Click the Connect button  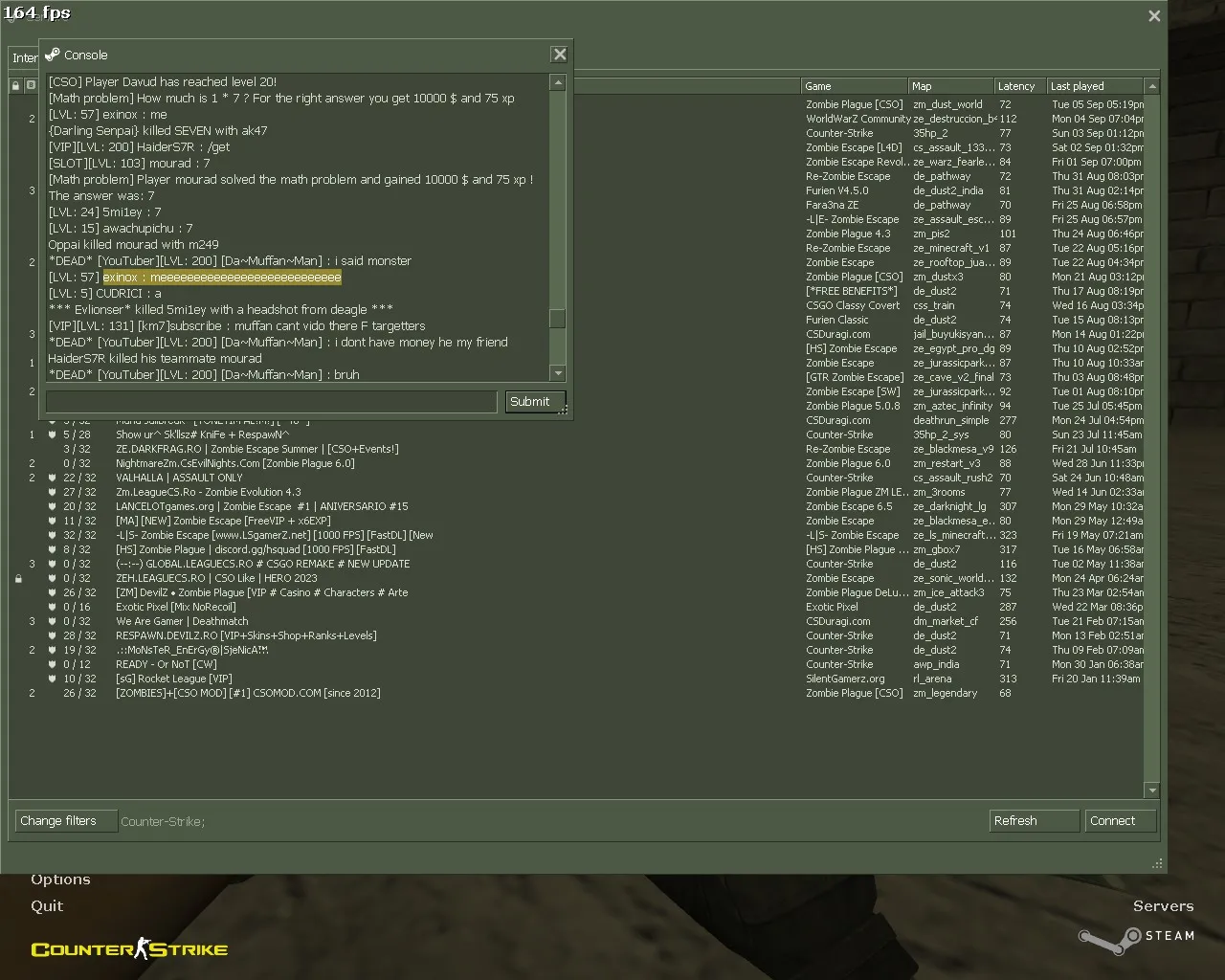pos(1120,820)
